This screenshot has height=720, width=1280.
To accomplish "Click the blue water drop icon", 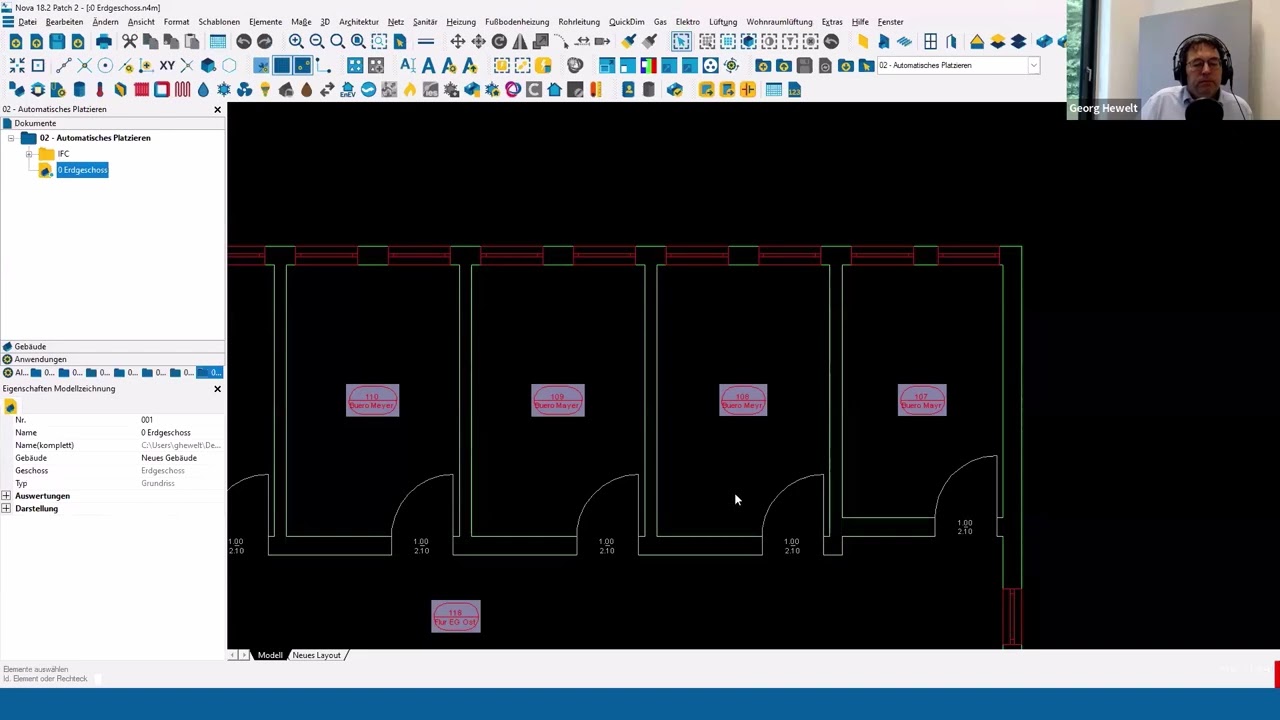I will coord(203,90).
